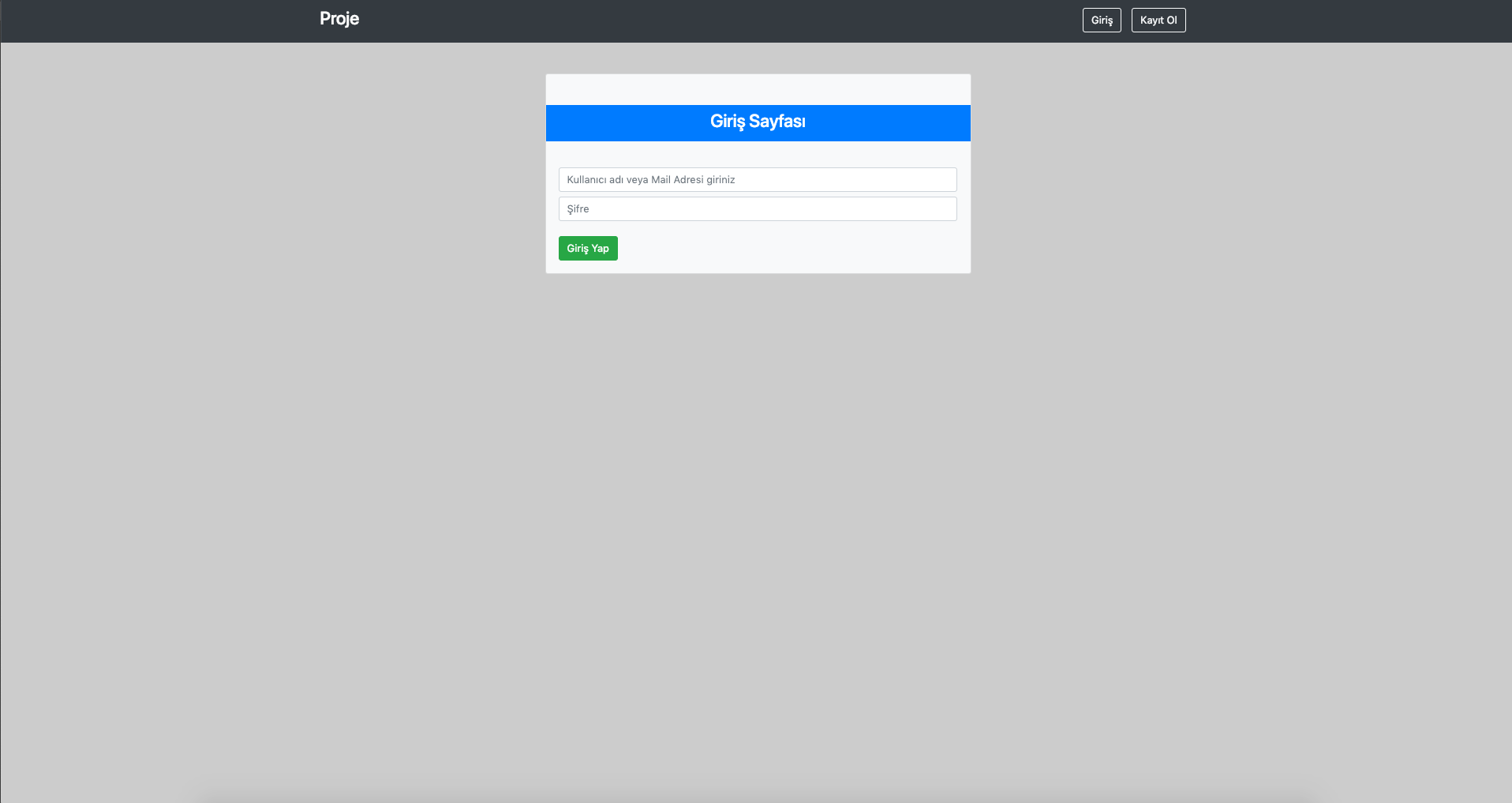1512x803 pixels.
Task: Focus the Kullanıcı adı veya Mail Adresi field
Action: coord(758,179)
